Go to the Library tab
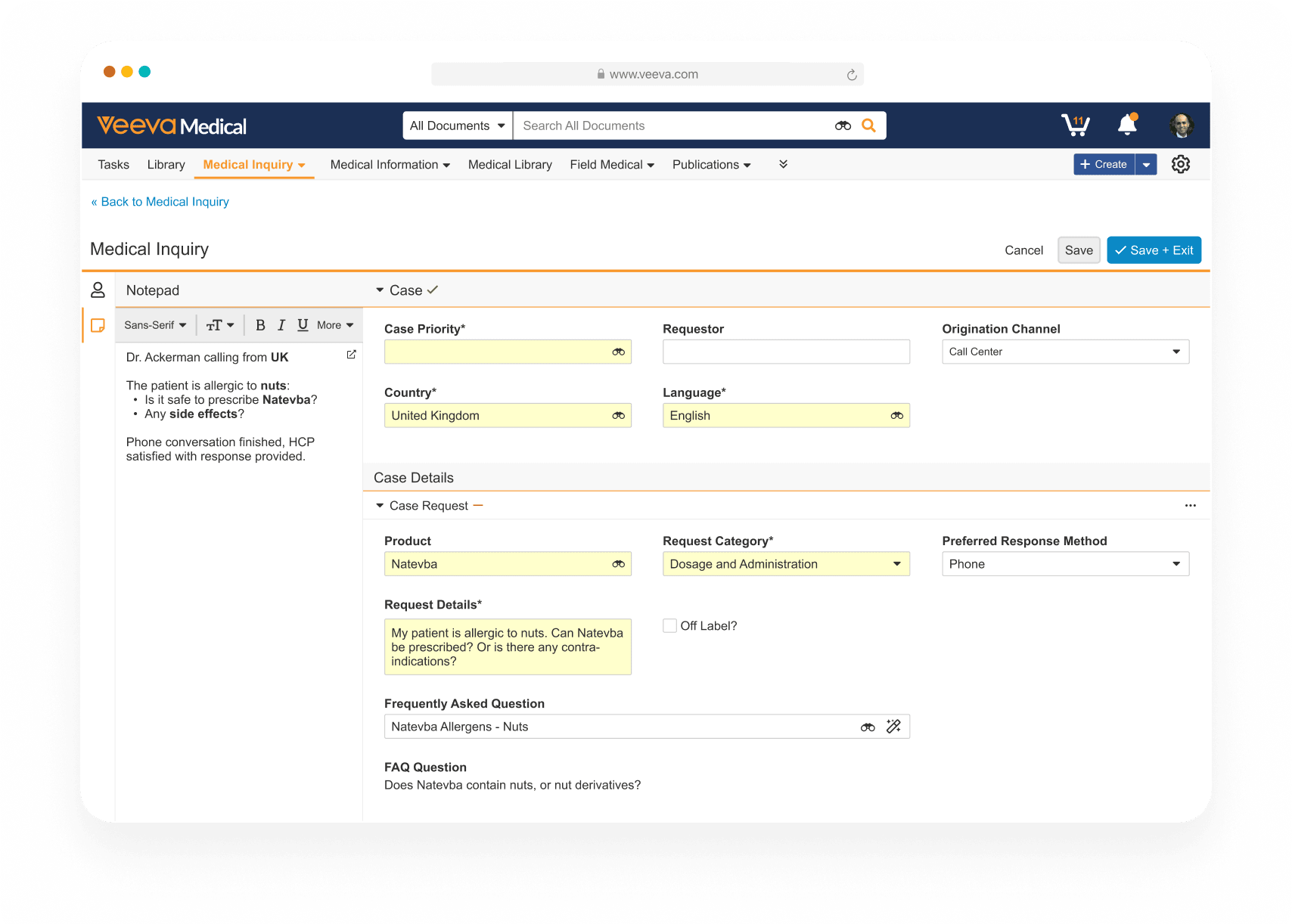The width and height of the screenshot is (1292, 924). coord(166,165)
